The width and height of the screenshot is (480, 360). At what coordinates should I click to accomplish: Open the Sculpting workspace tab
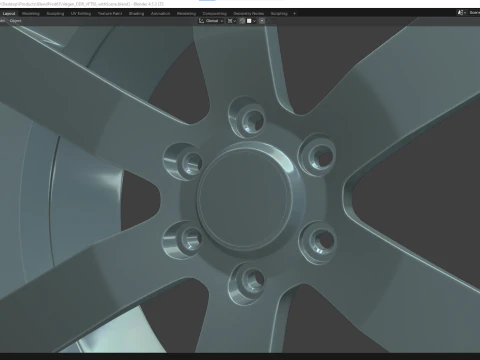(55, 13)
